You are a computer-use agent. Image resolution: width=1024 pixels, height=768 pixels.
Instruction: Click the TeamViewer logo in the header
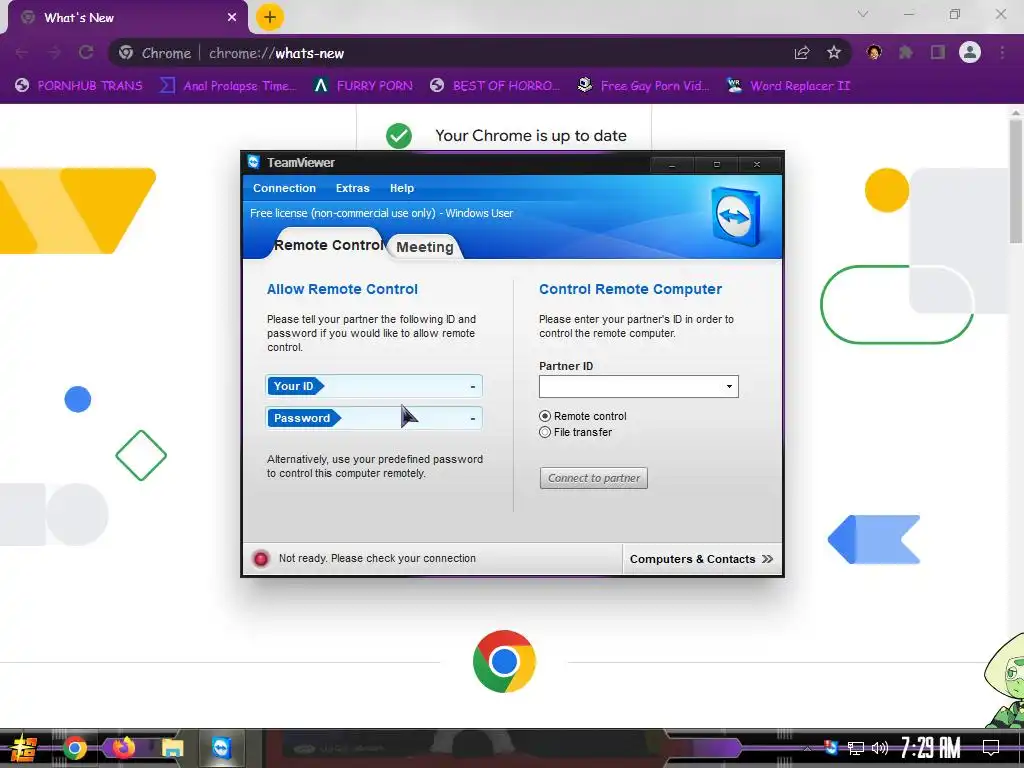735,216
